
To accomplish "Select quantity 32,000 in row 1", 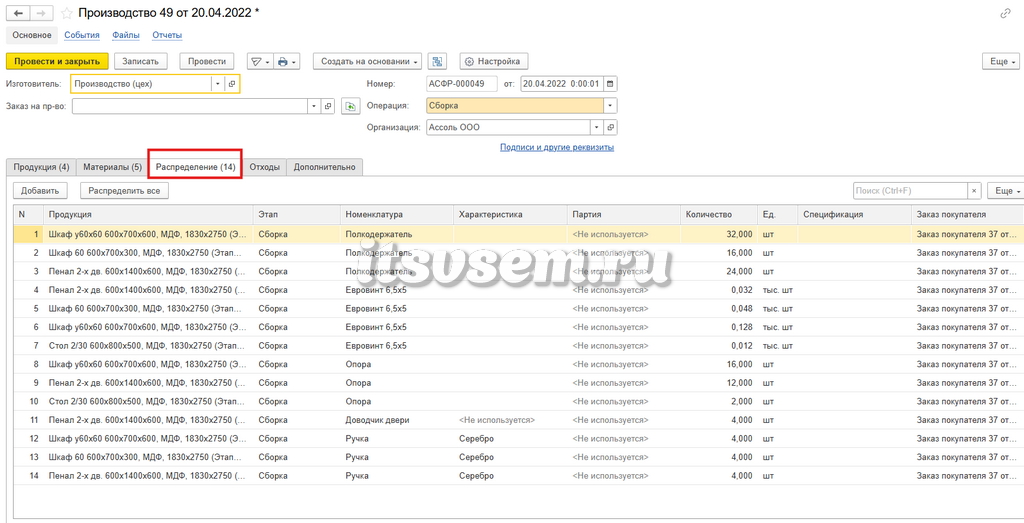I will (x=718, y=234).
